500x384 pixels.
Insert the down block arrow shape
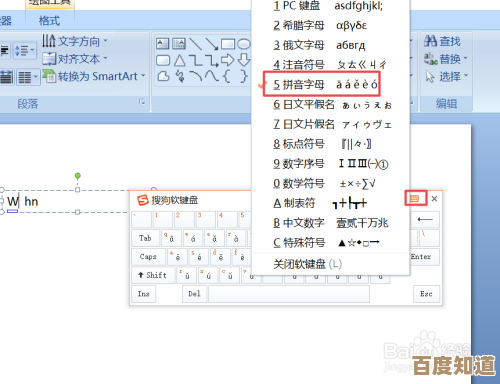click(244, 60)
